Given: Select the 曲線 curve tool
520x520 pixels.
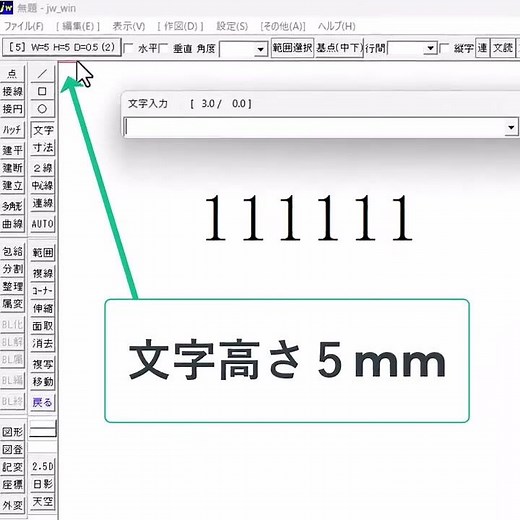Looking at the screenshot, I should (x=12, y=224).
